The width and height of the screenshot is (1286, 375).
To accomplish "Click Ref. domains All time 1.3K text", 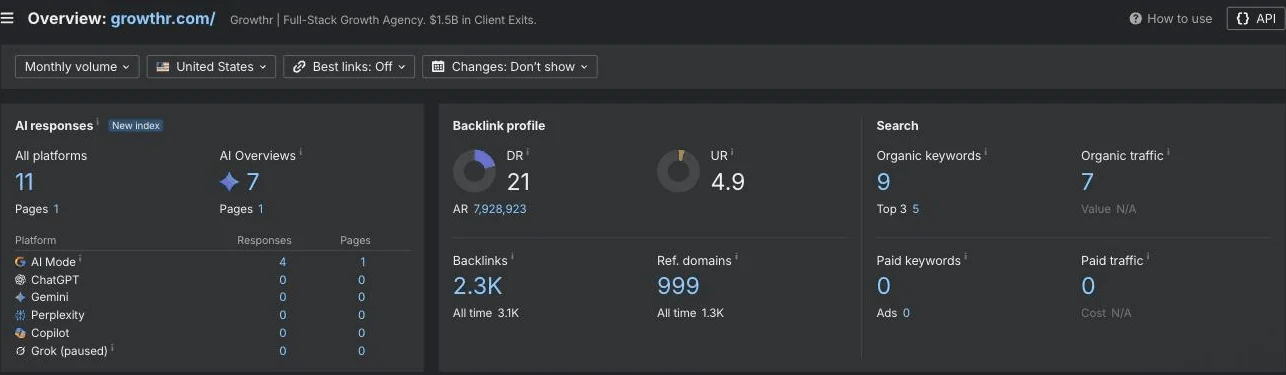I will [x=690, y=313].
